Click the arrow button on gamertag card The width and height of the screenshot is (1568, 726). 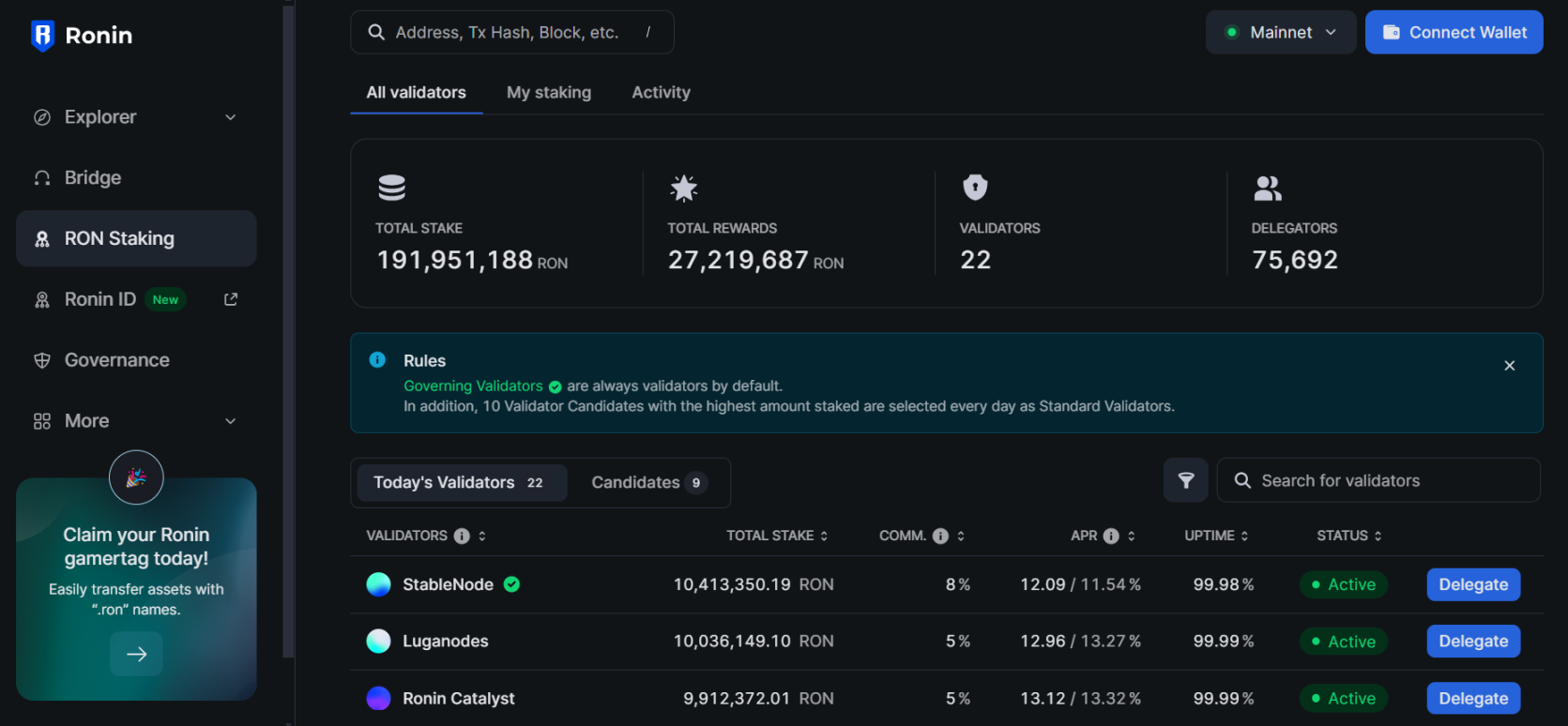pyautogui.click(x=136, y=654)
